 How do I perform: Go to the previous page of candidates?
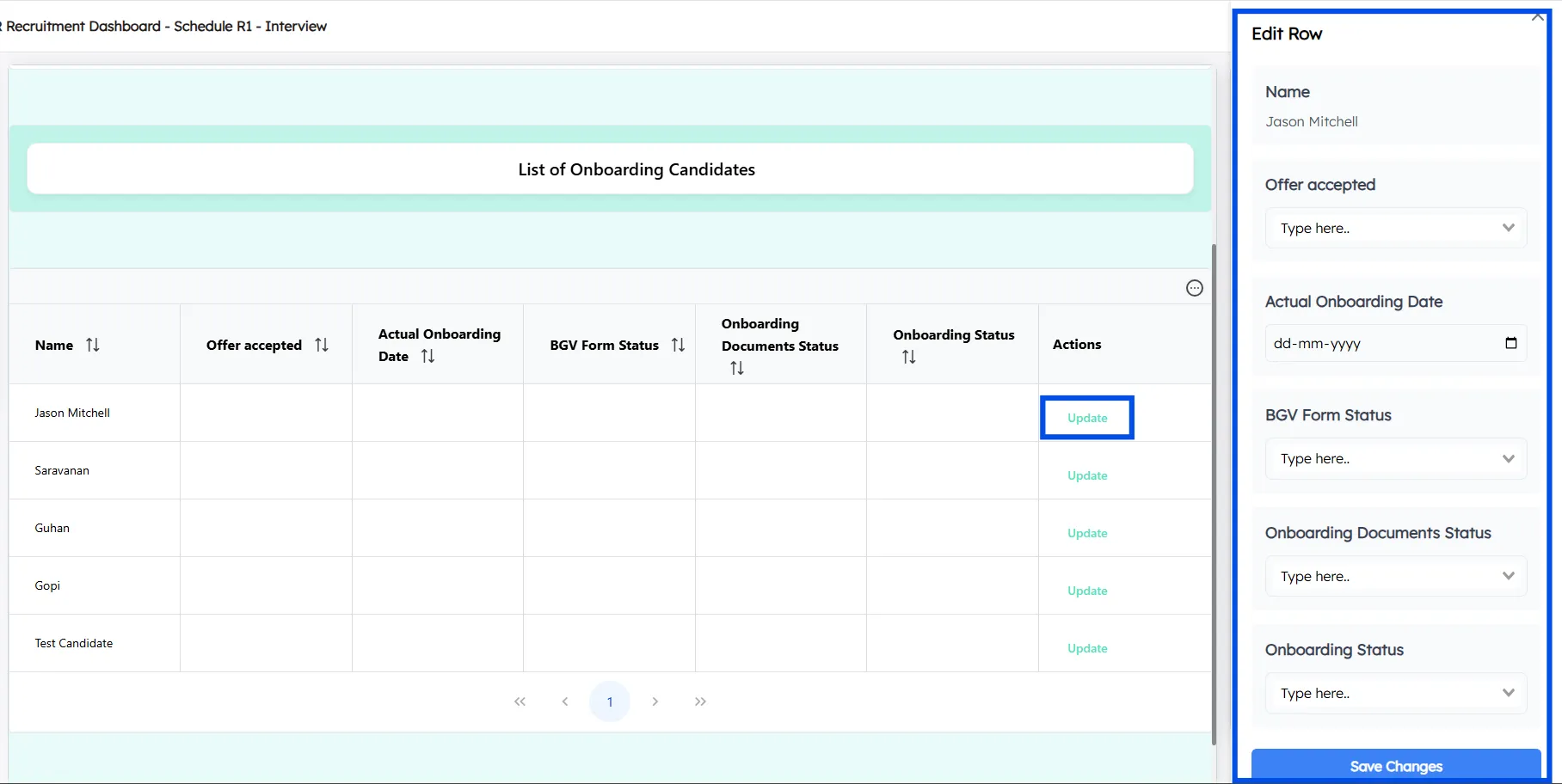[x=565, y=701]
